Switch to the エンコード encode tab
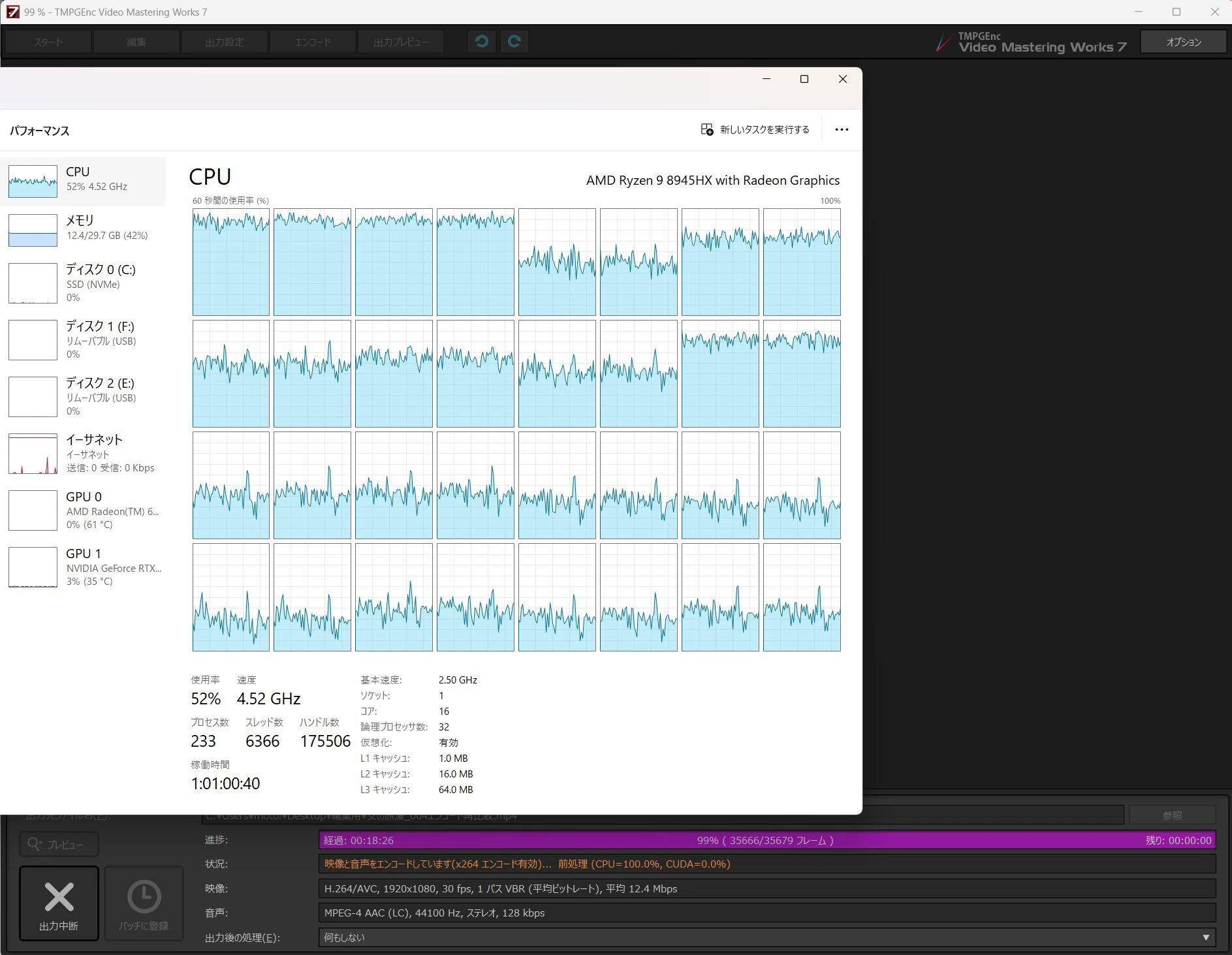The image size is (1232, 955). click(313, 42)
